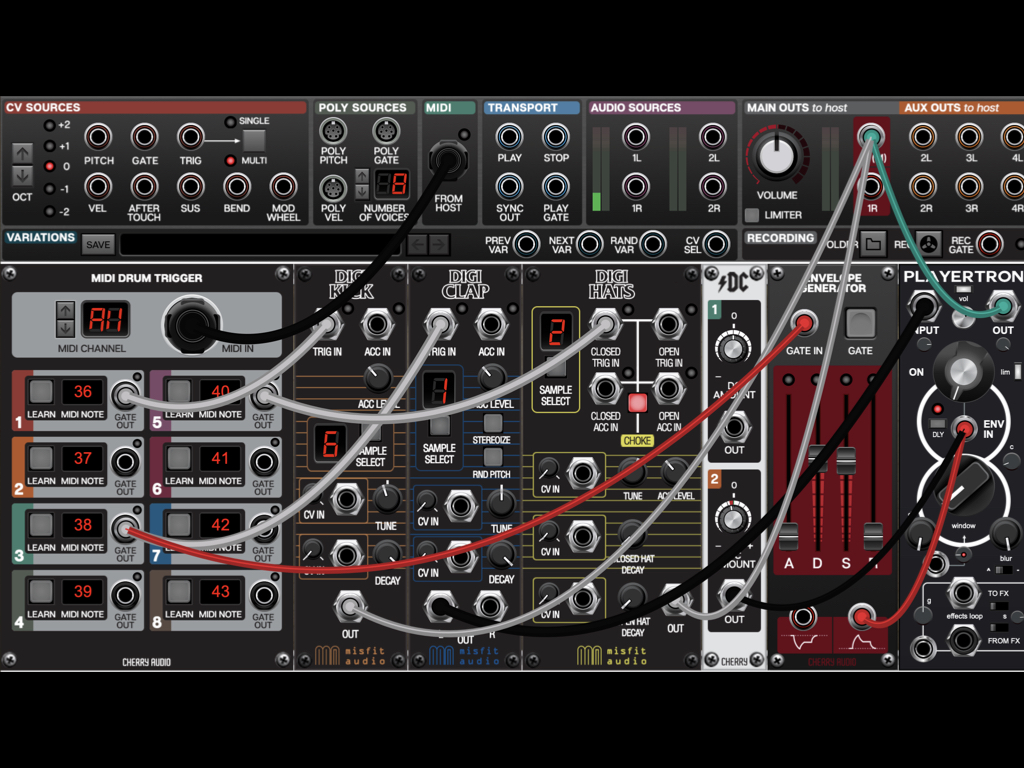
Task: Click the recording folder icon
Action: pyautogui.click(x=873, y=244)
